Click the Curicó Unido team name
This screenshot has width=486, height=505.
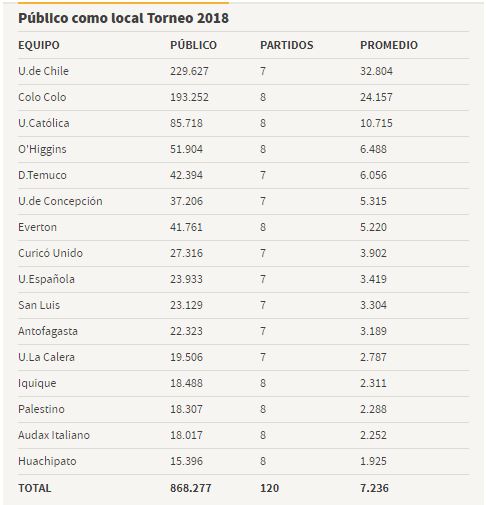pos(50,253)
